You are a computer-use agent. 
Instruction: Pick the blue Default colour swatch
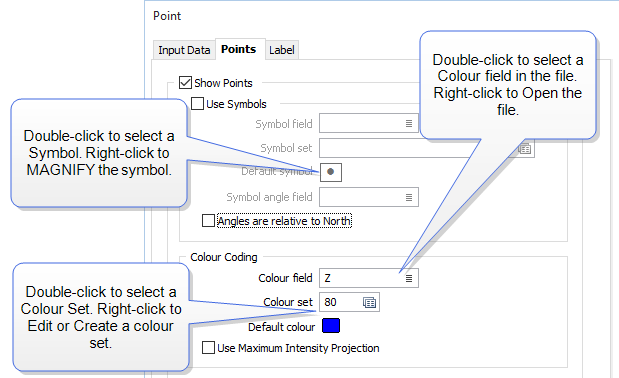click(x=331, y=326)
